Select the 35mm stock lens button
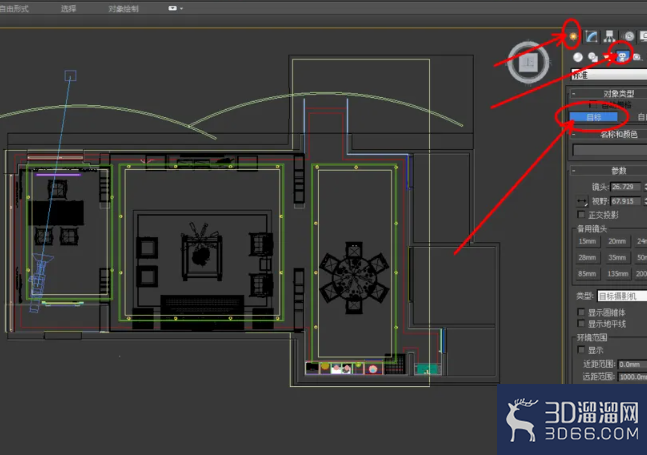Image resolution: width=647 pixels, height=455 pixels. point(617,257)
